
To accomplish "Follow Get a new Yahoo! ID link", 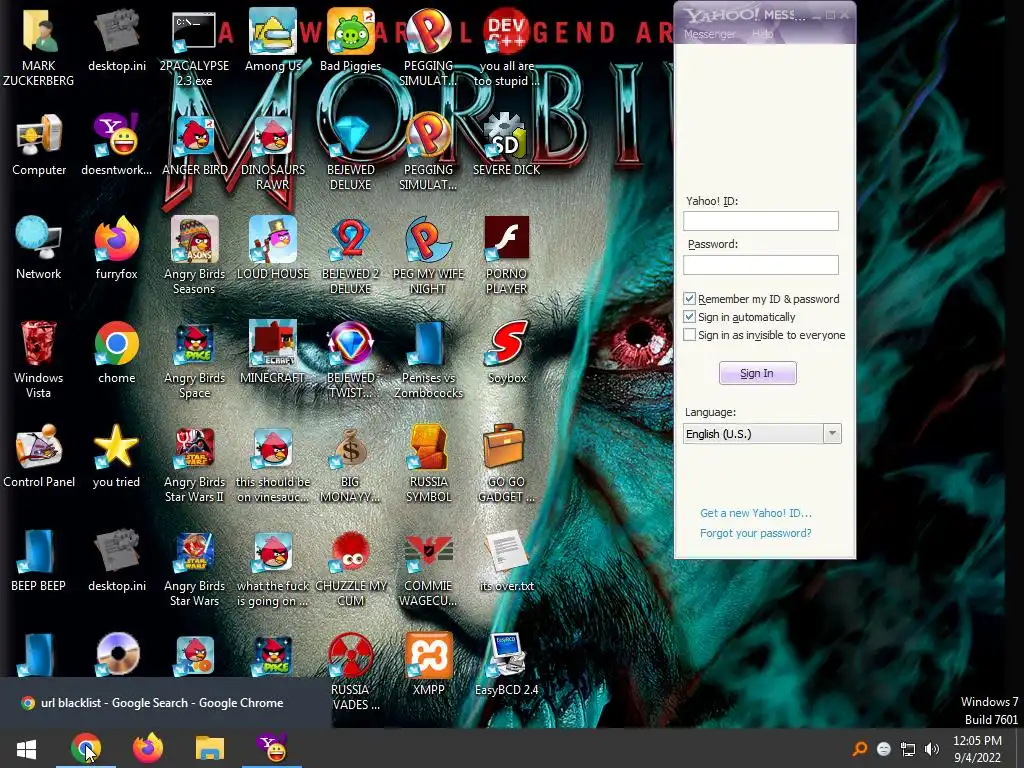I will (756, 513).
